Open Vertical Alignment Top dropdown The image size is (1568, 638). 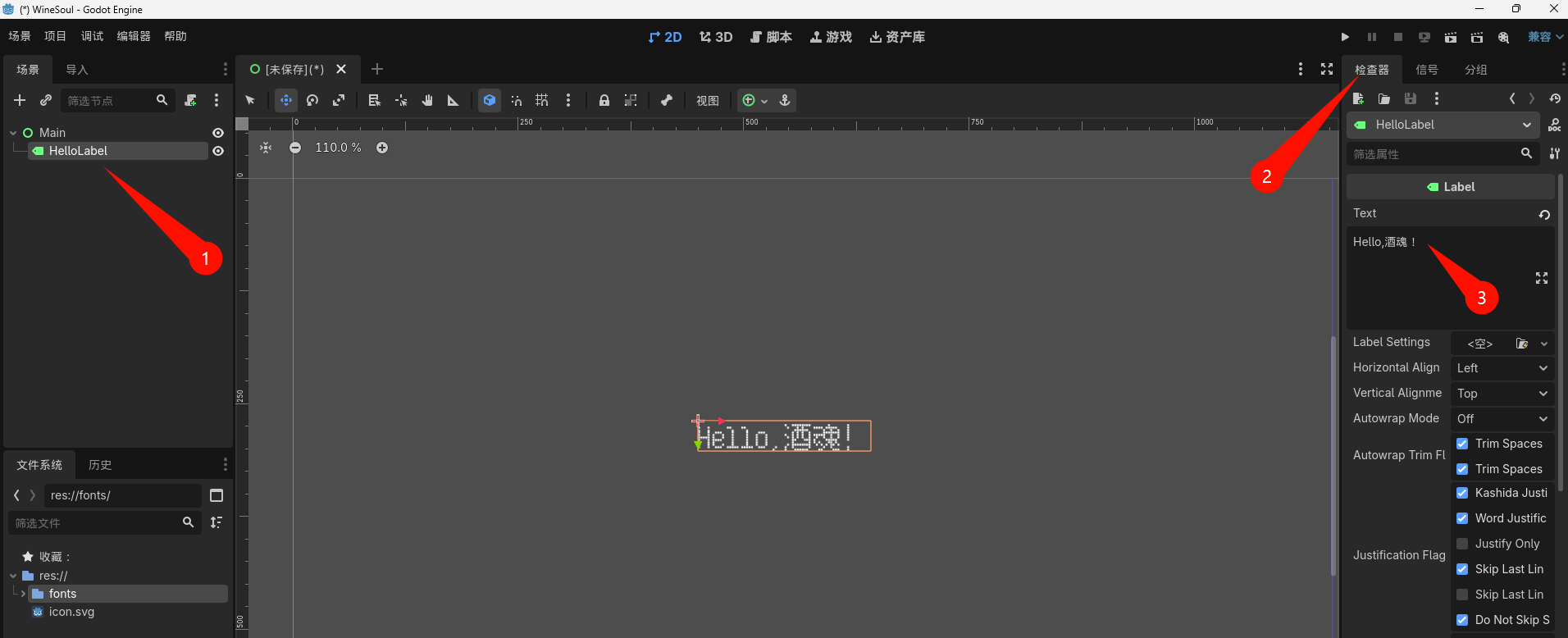1502,394
